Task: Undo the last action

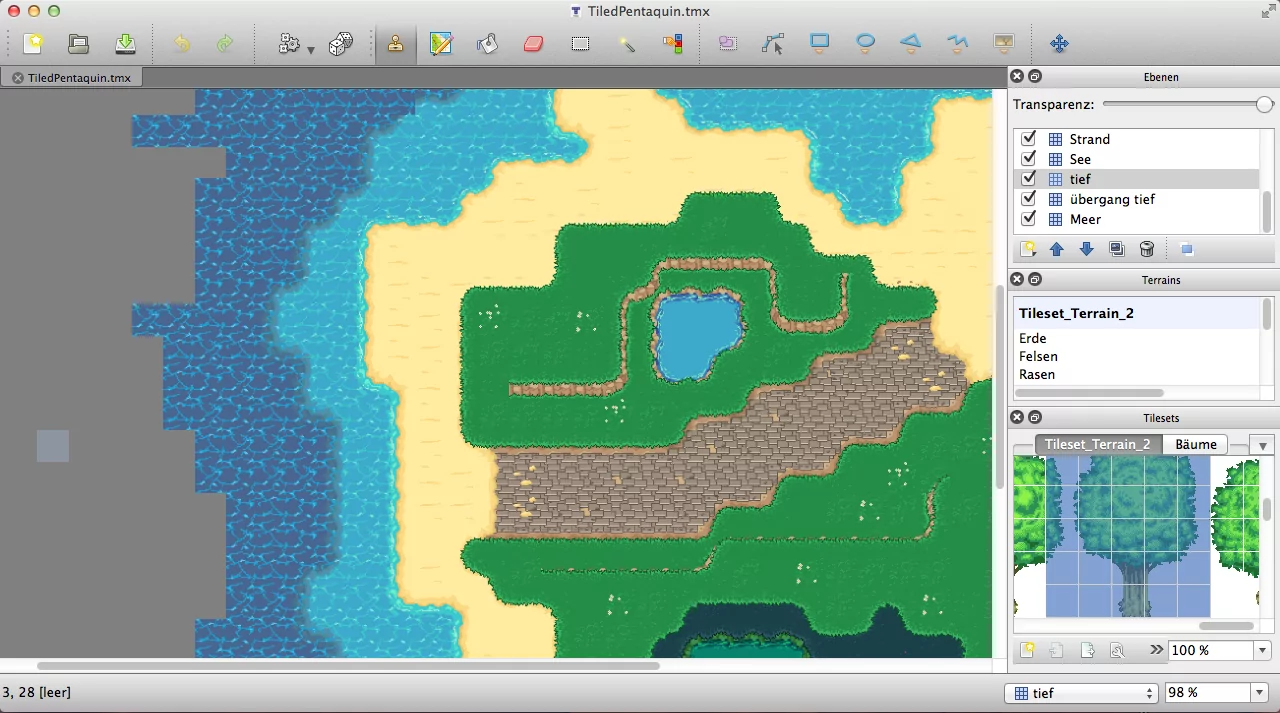Action: coord(181,44)
